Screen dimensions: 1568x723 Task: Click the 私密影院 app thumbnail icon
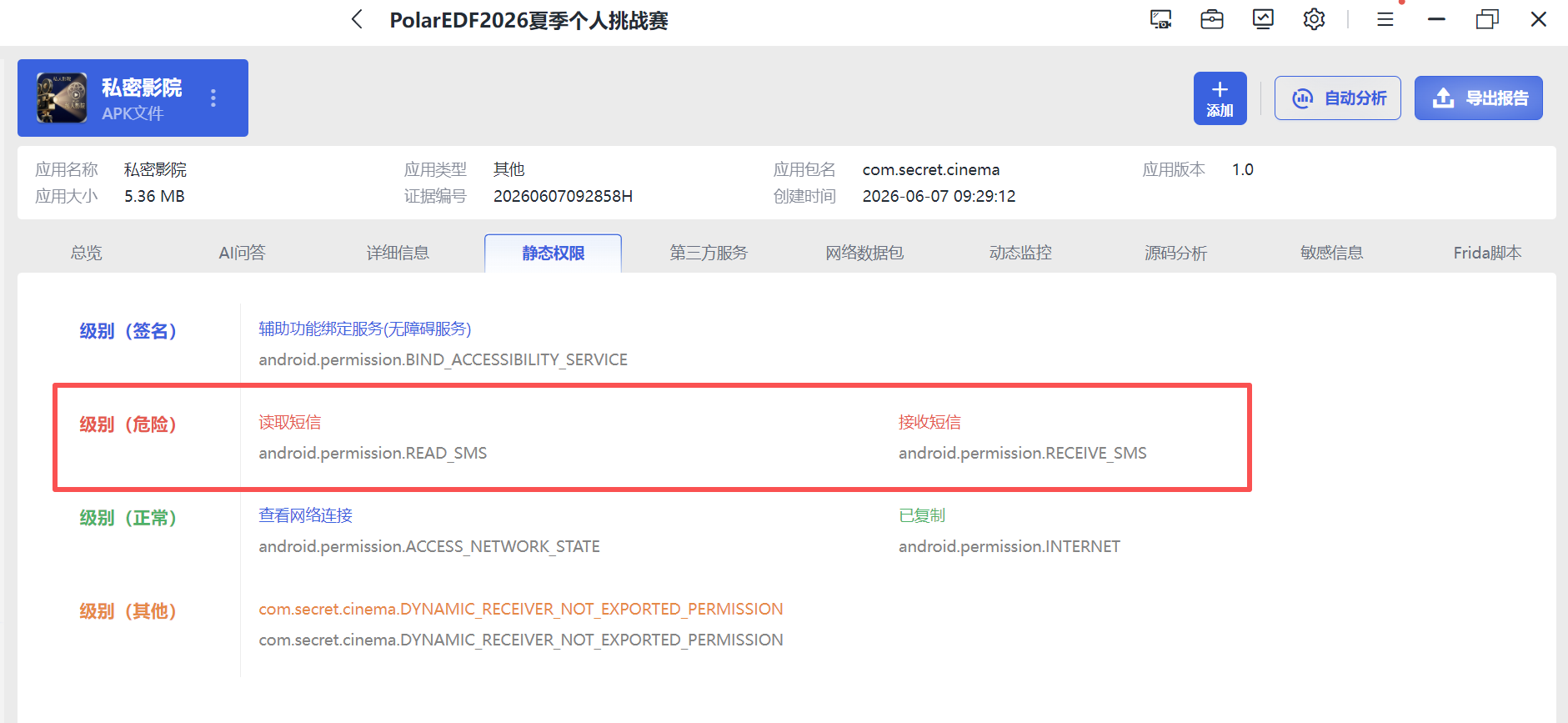[x=62, y=98]
